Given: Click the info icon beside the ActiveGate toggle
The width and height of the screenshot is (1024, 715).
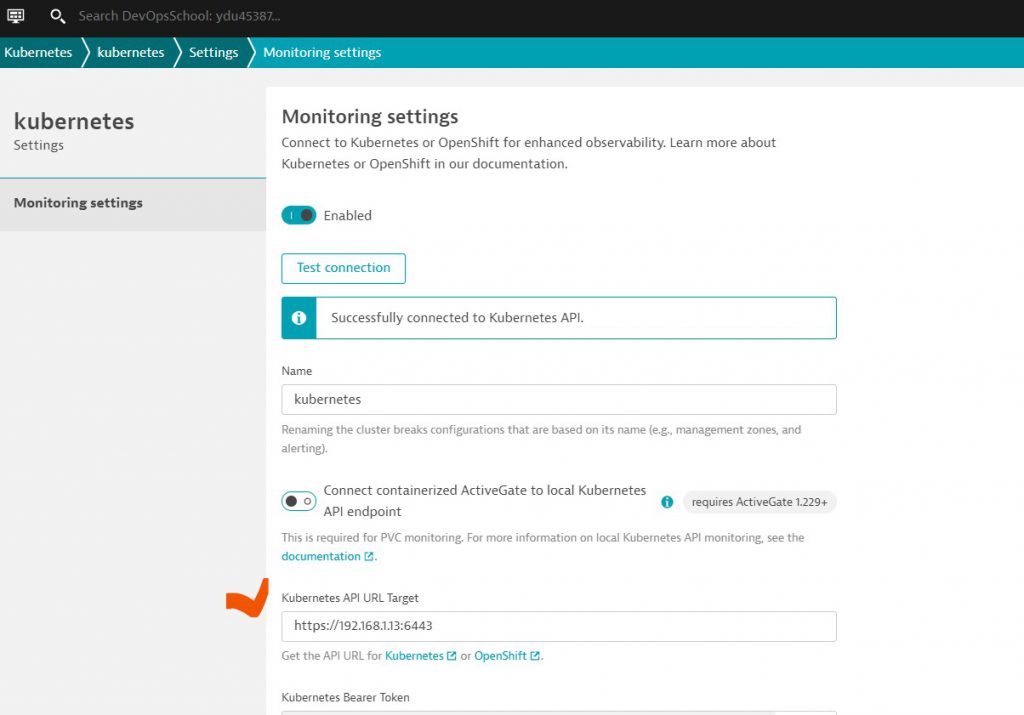Looking at the screenshot, I should pyautogui.click(x=667, y=502).
